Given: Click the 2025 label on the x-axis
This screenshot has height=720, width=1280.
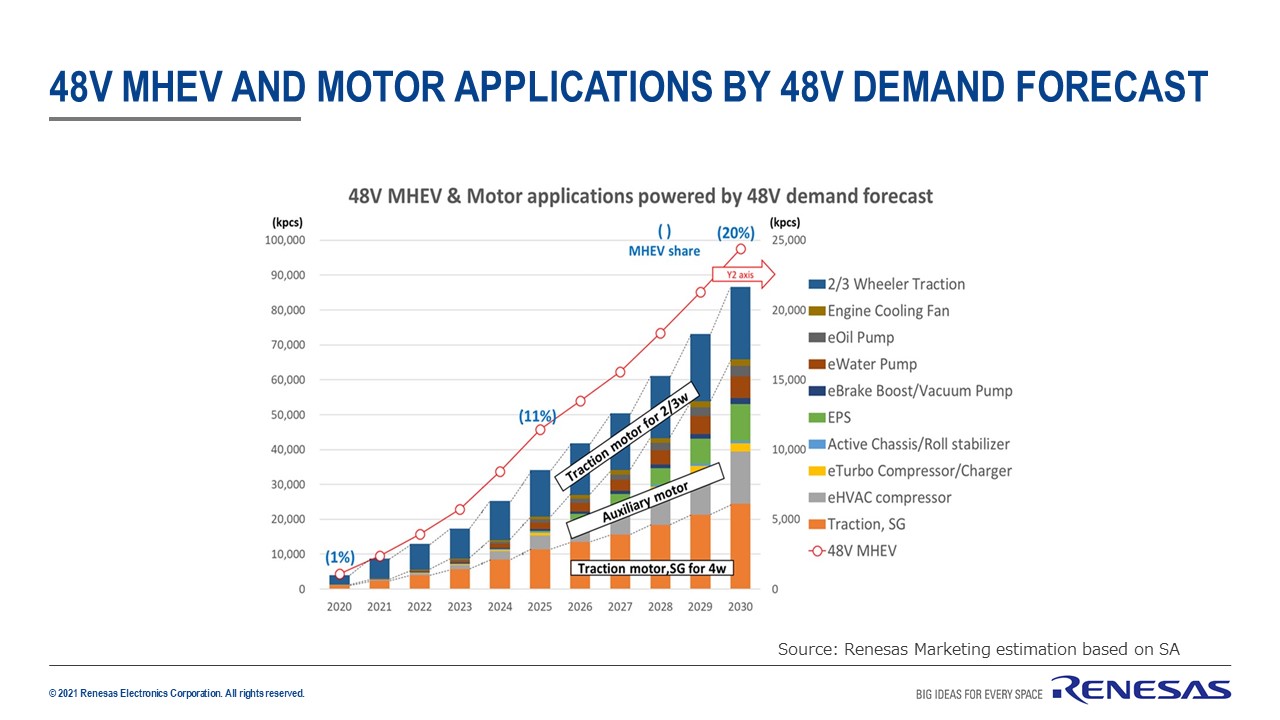Looking at the screenshot, I should click(540, 607).
